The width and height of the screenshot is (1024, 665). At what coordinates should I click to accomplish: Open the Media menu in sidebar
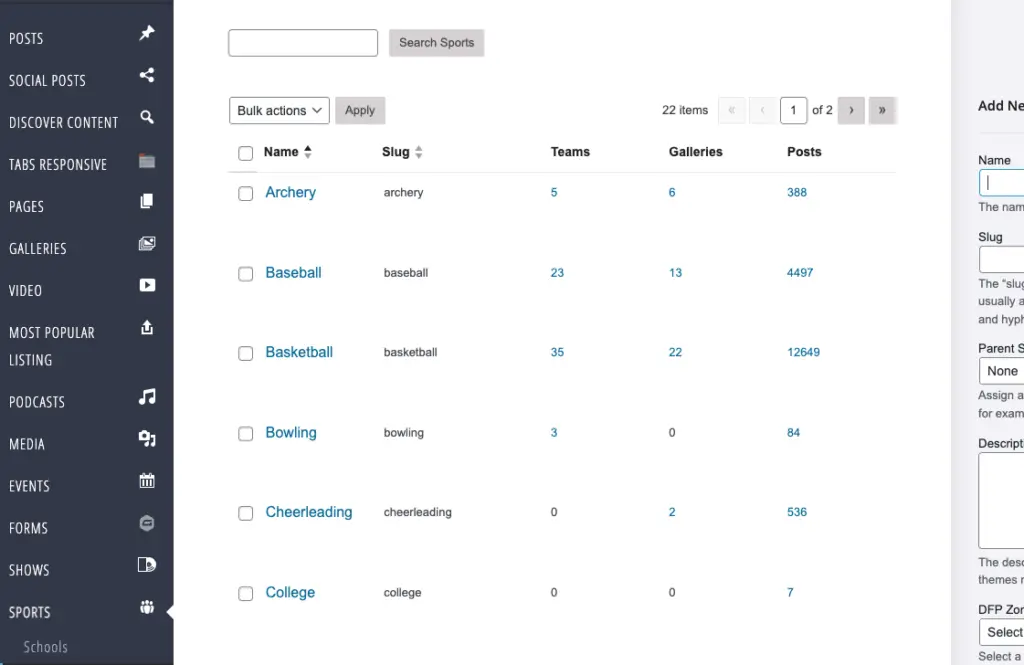tap(27, 444)
